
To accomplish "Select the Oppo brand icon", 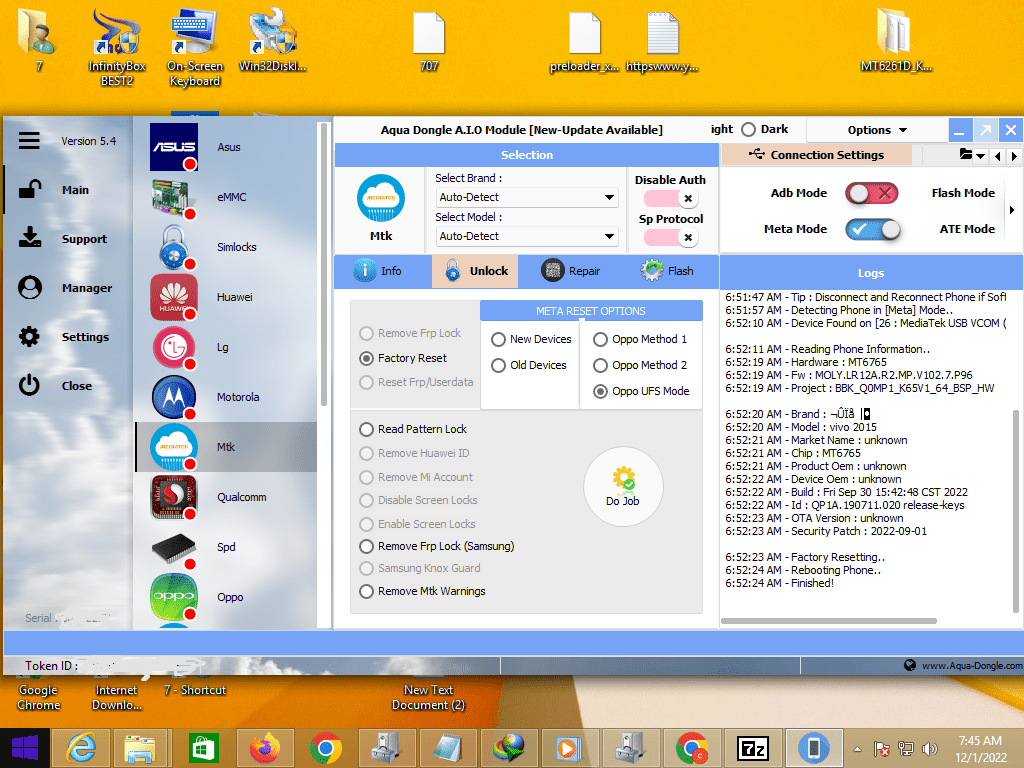I will coord(174,597).
